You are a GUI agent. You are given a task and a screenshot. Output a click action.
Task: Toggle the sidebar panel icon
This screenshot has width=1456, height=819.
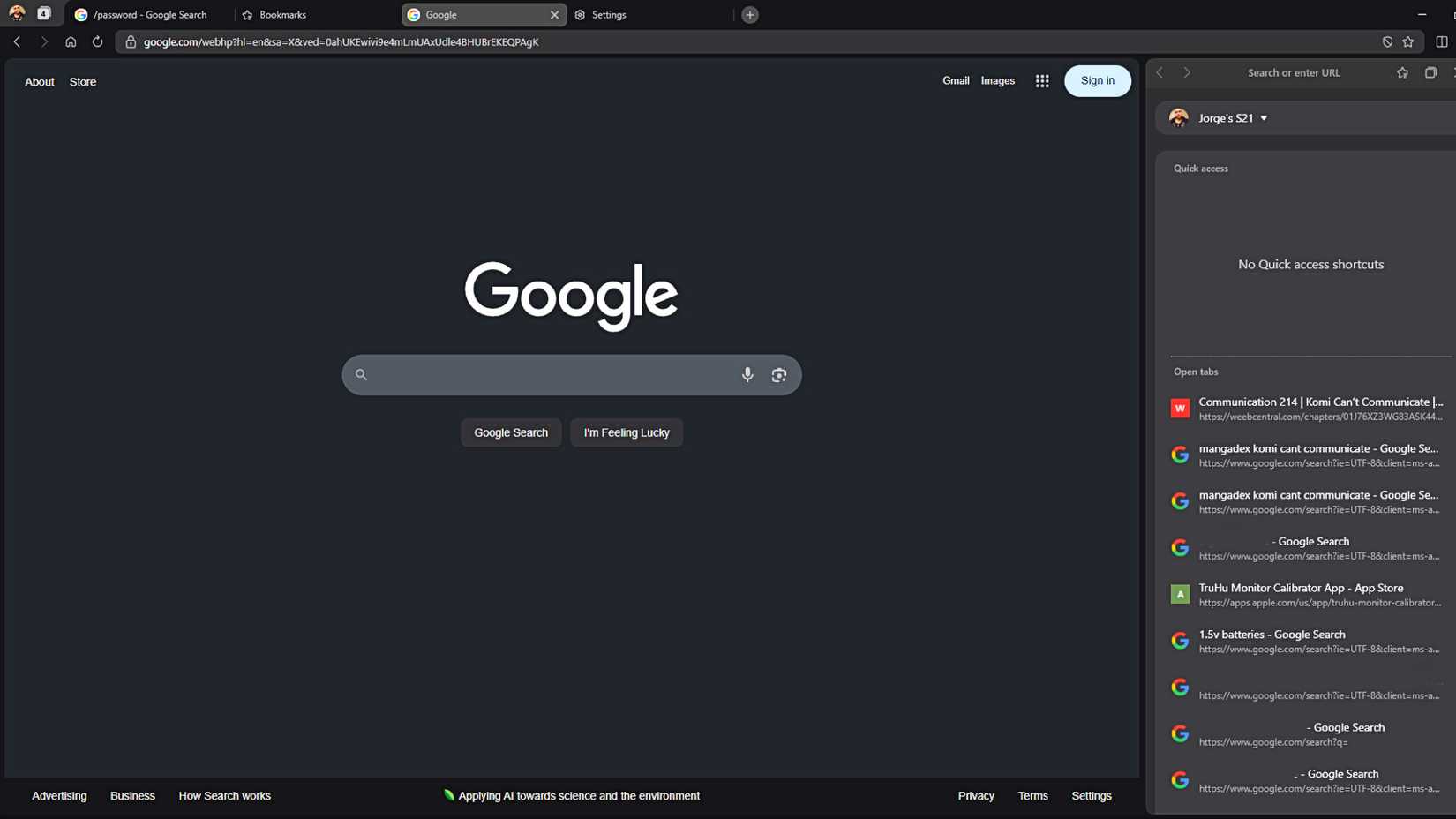pos(1441,41)
